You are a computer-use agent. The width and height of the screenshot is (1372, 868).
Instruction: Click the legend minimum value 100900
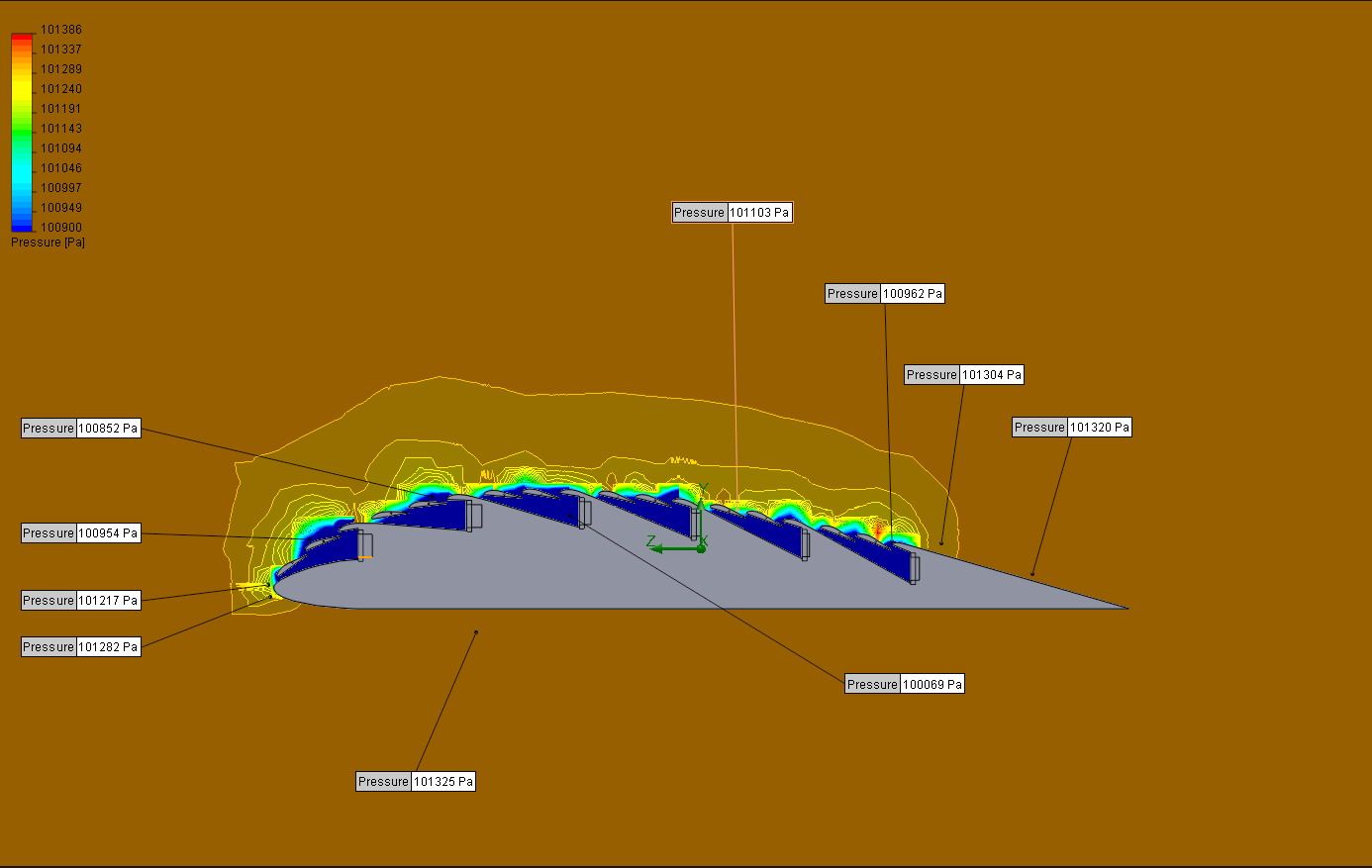60,228
